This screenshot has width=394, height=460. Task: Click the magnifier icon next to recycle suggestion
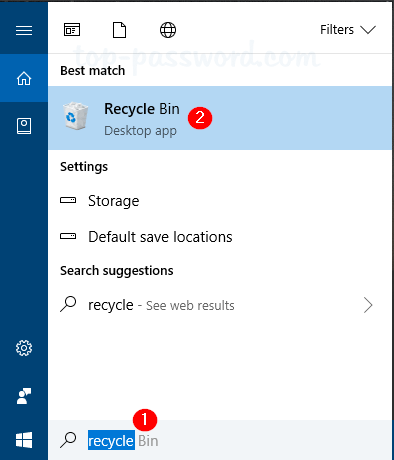point(68,304)
